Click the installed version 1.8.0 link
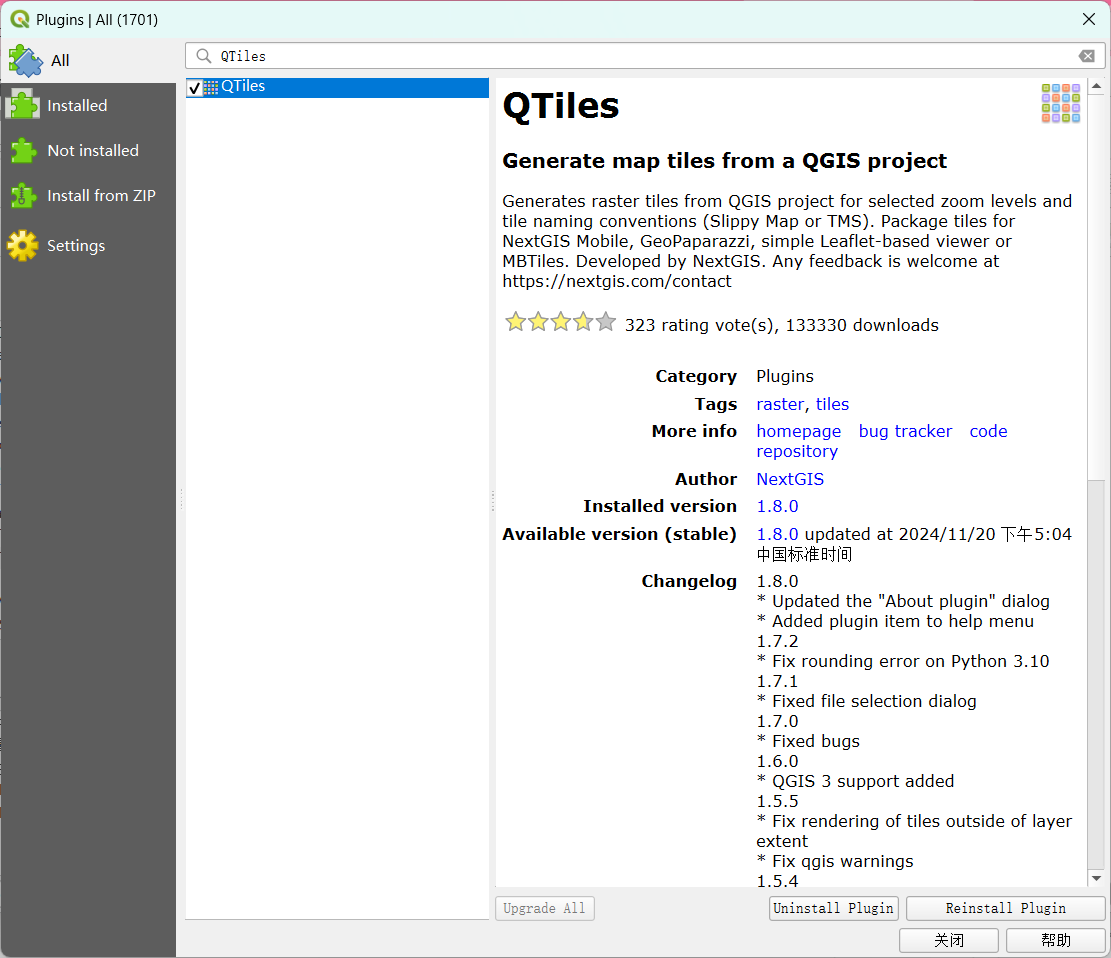Image resolution: width=1111 pixels, height=958 pixels. pyautogui.click(x=777, y=507)
